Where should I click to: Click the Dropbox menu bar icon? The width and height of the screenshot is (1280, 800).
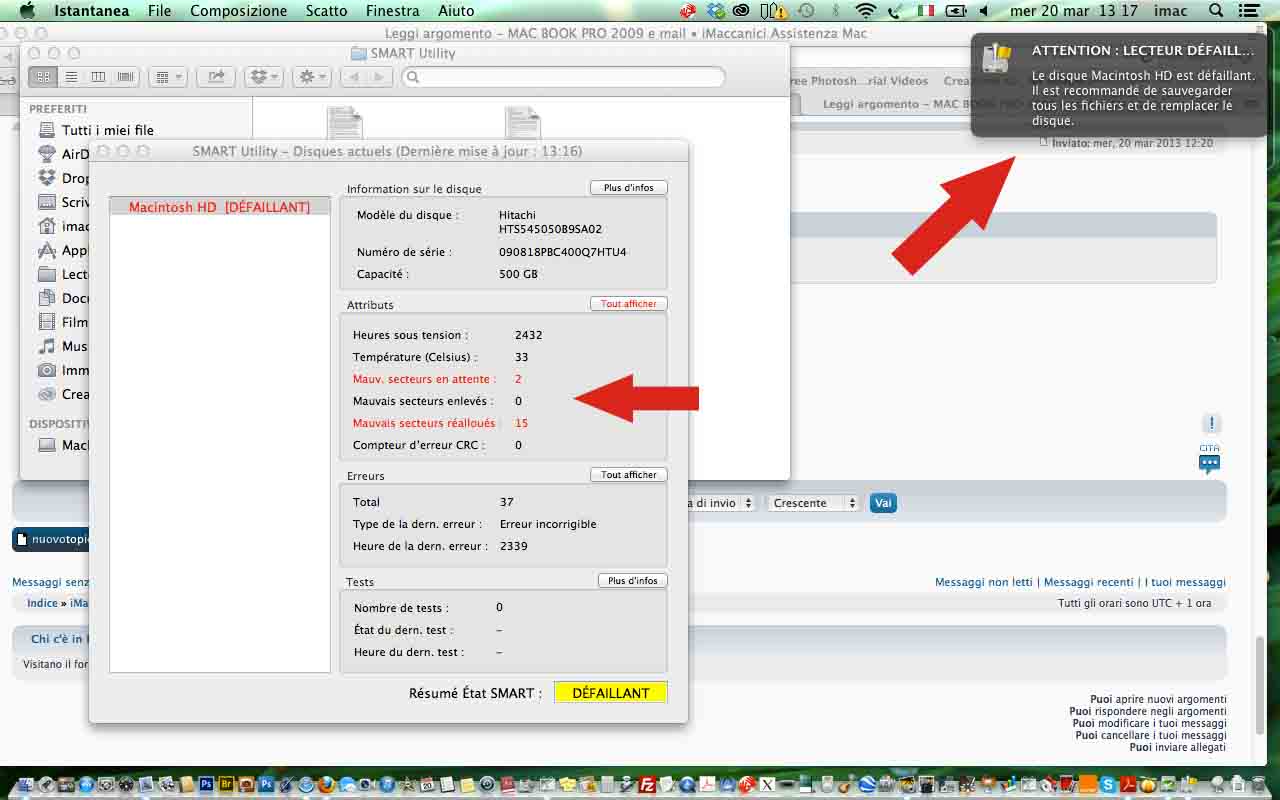[x=715, y=11]
